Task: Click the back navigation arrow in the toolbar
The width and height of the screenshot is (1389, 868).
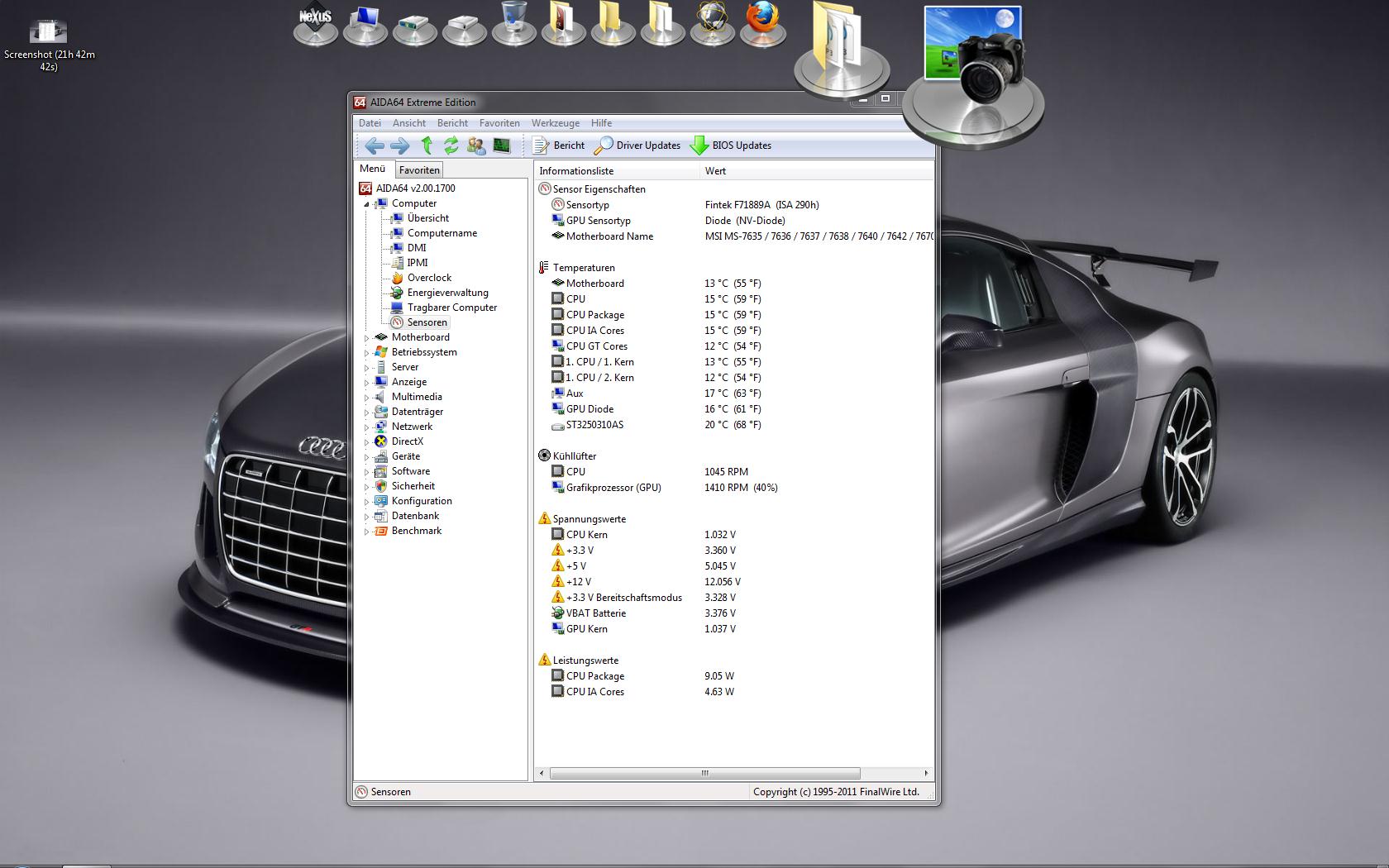Action: coord(374,146)
